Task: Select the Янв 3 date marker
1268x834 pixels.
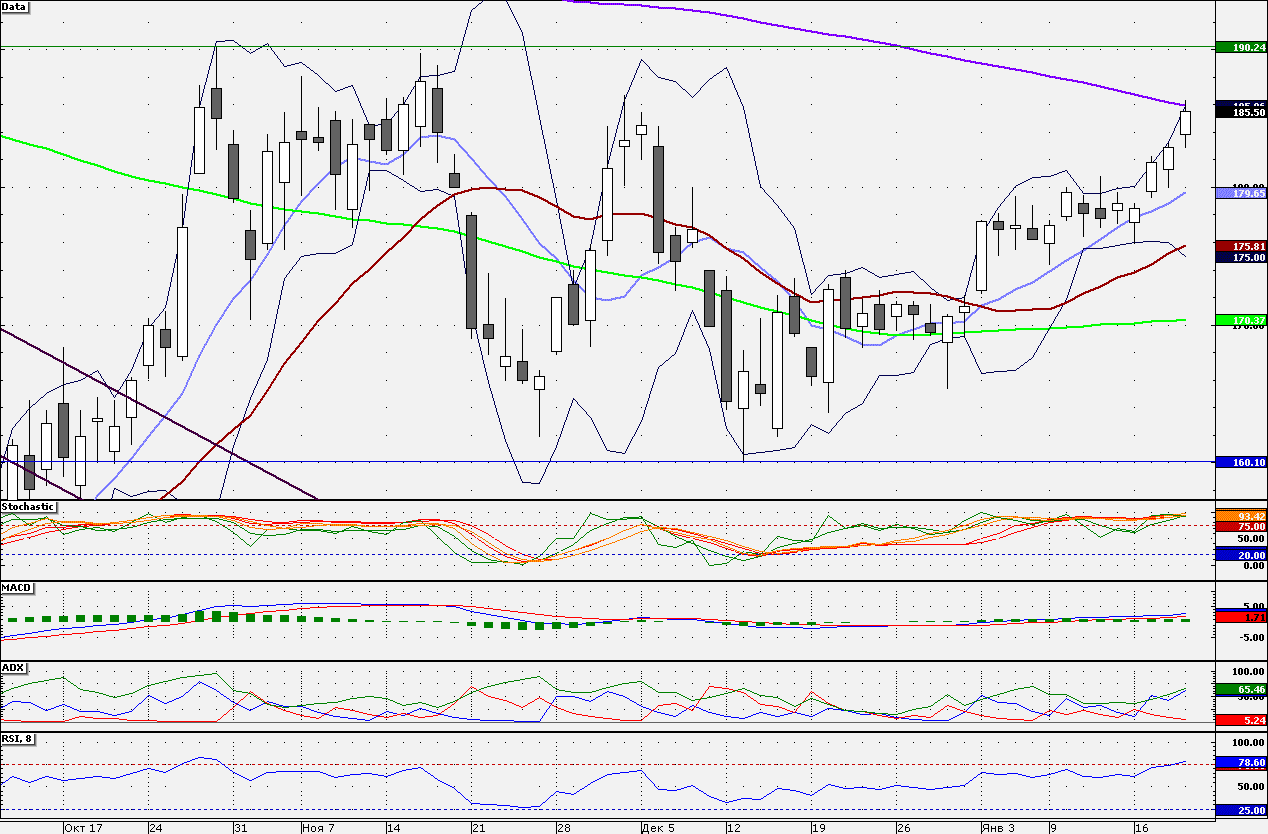Action: 996,828
